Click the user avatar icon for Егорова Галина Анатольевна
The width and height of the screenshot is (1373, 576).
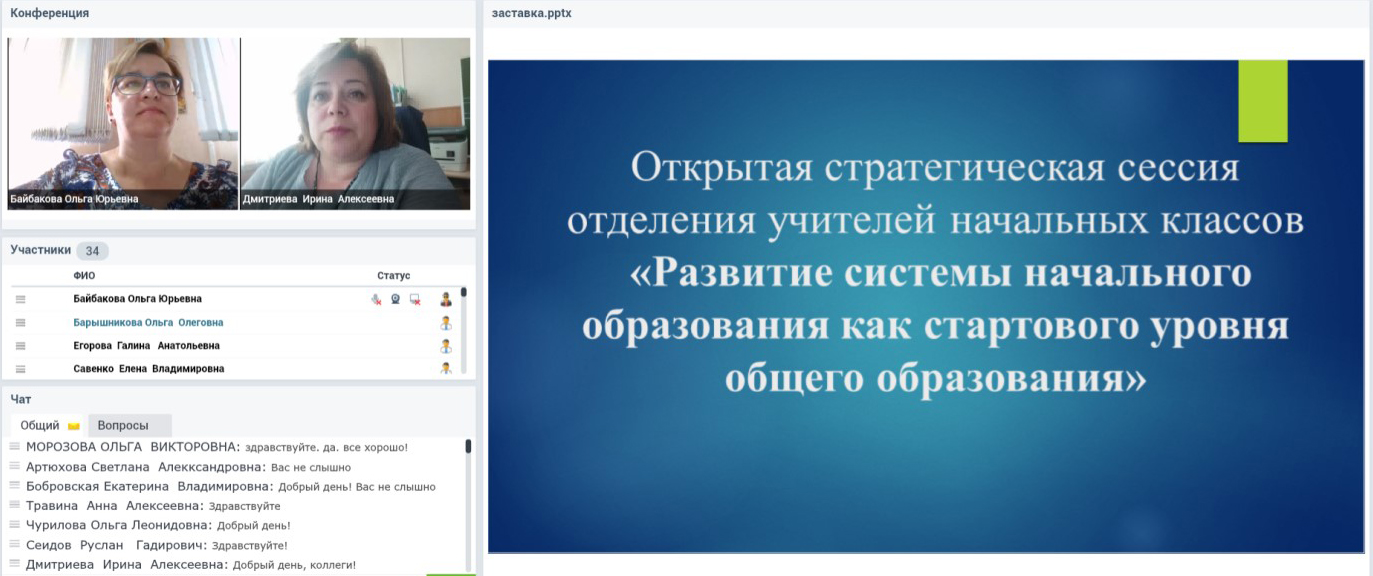[x=446, y=346]
